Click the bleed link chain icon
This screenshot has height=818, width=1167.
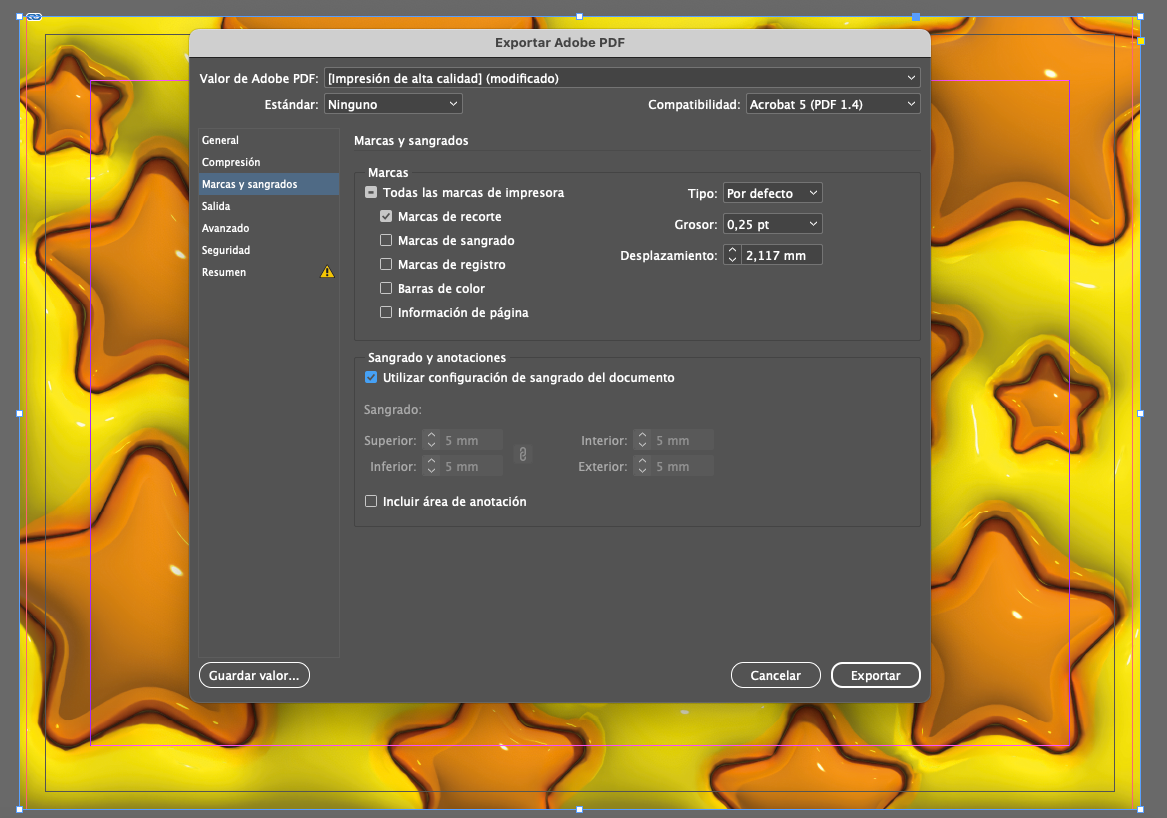[x=522, y=454]
